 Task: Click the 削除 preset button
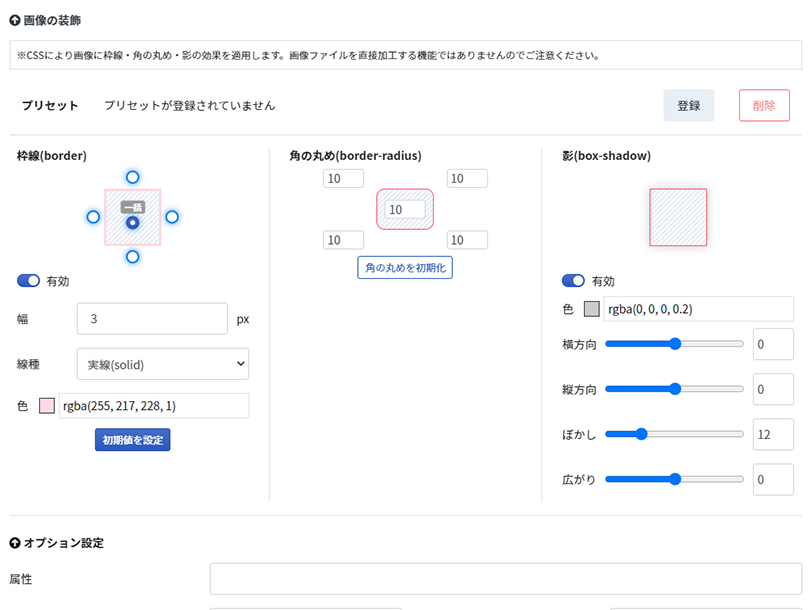(x=764, y=105)
